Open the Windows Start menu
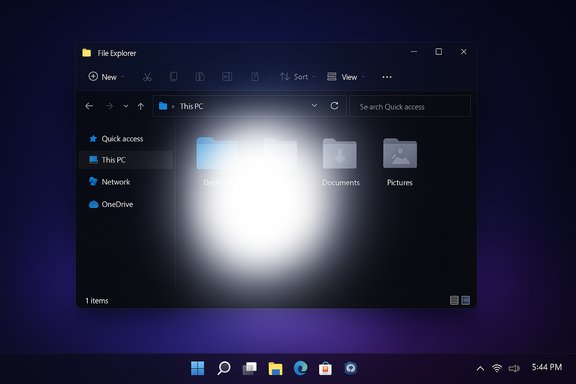 click(x=198, y=368)
